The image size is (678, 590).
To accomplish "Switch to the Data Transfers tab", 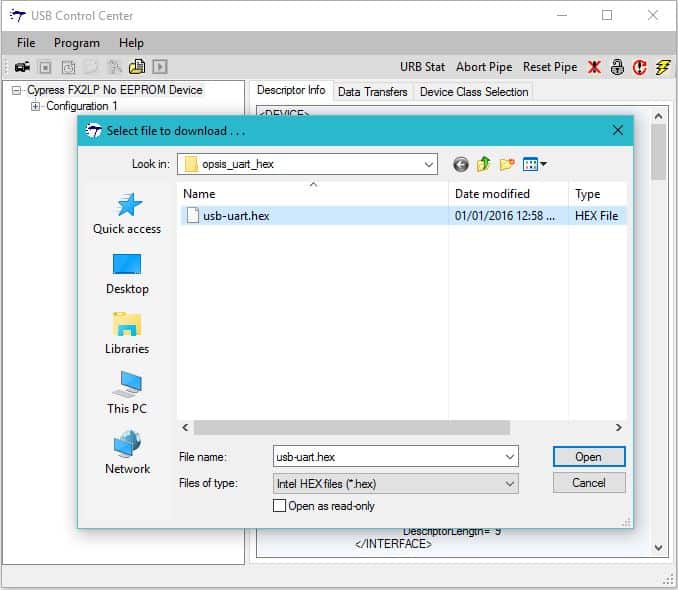I will (x=372, y=92).
